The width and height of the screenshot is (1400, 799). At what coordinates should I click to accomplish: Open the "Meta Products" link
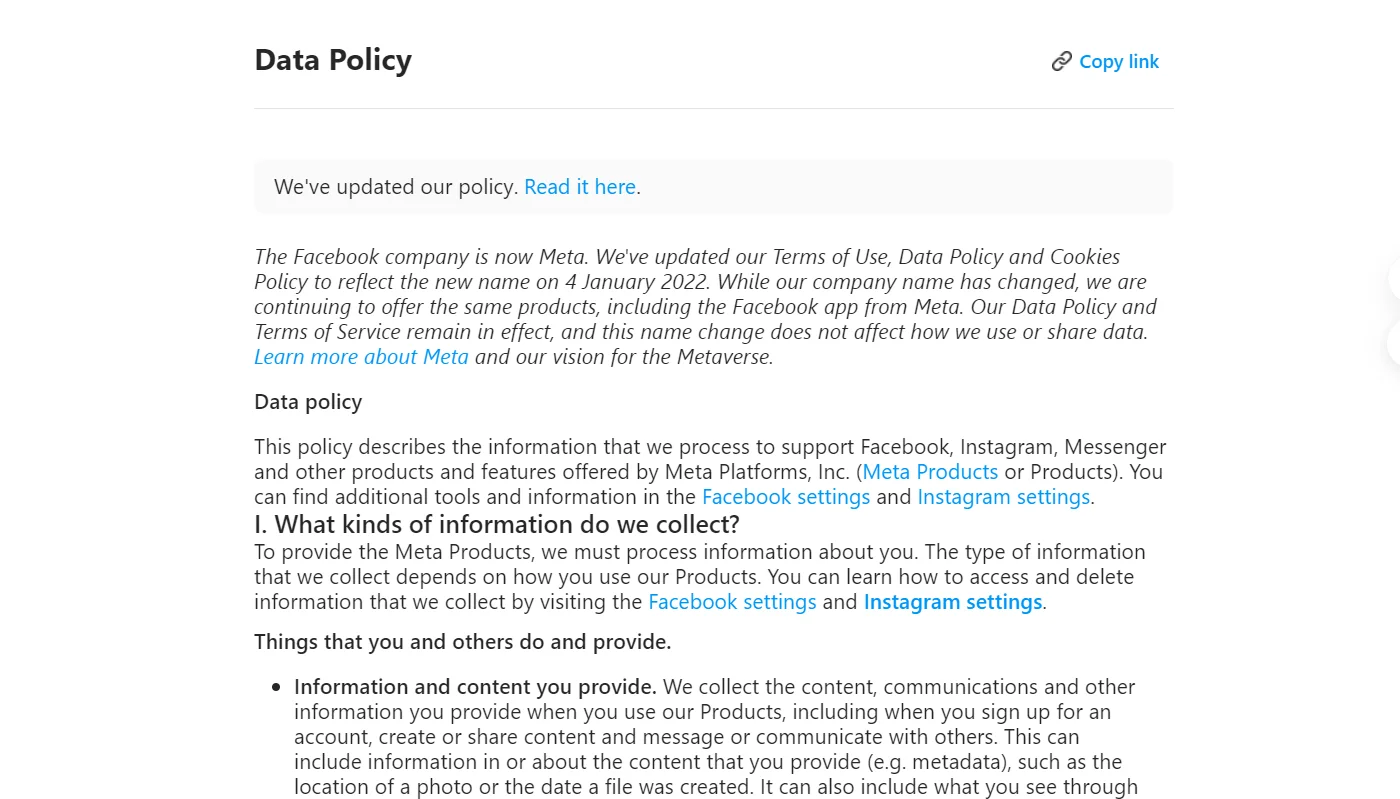929,471
